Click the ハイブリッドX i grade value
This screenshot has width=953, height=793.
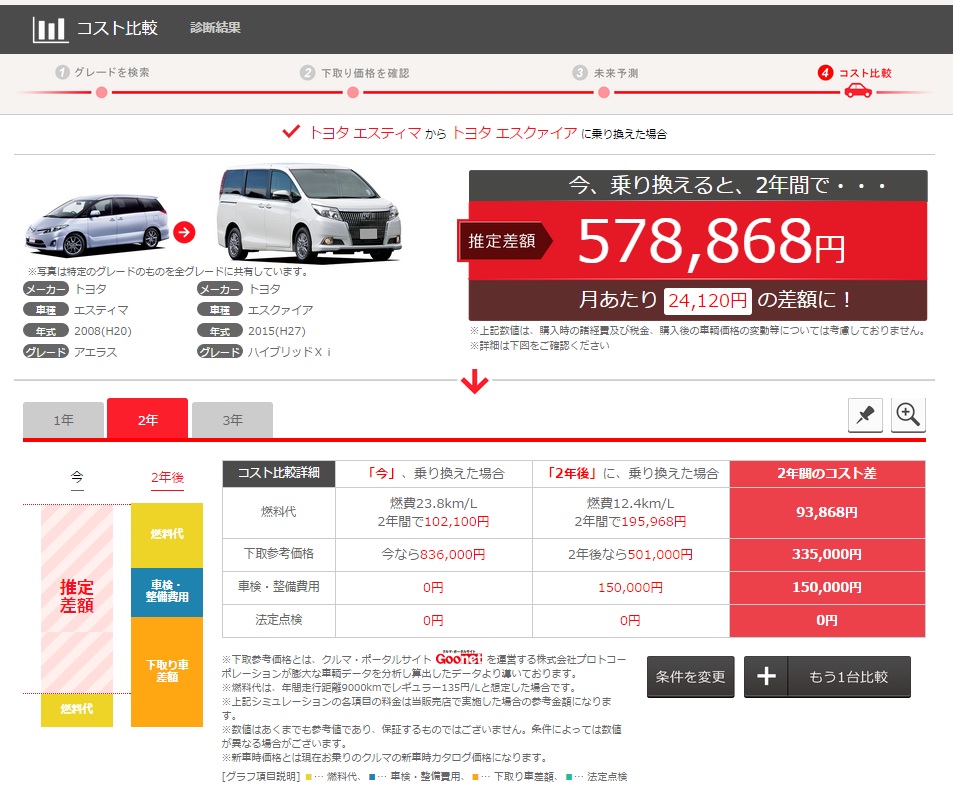(289, 352)
